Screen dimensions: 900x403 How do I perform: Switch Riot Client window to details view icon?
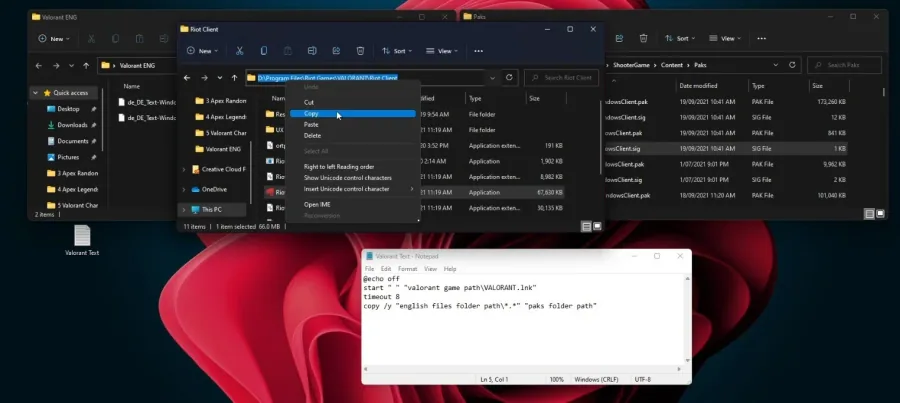586,227
